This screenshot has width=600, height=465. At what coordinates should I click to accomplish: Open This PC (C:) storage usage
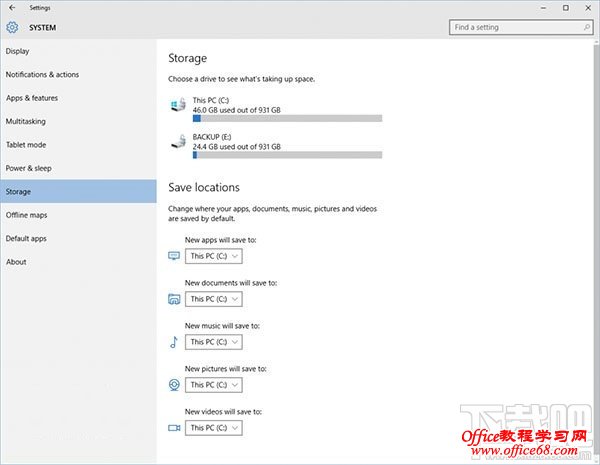pos(276,109)
